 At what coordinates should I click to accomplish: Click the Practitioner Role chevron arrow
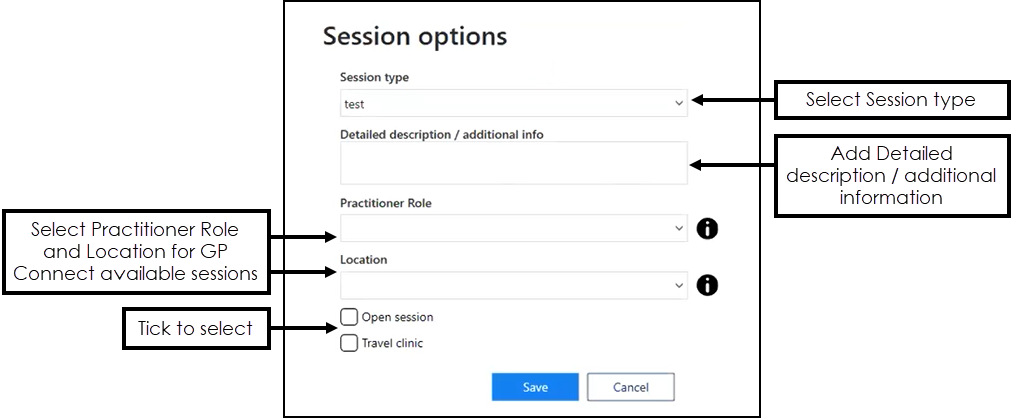(x=678, y=228)
